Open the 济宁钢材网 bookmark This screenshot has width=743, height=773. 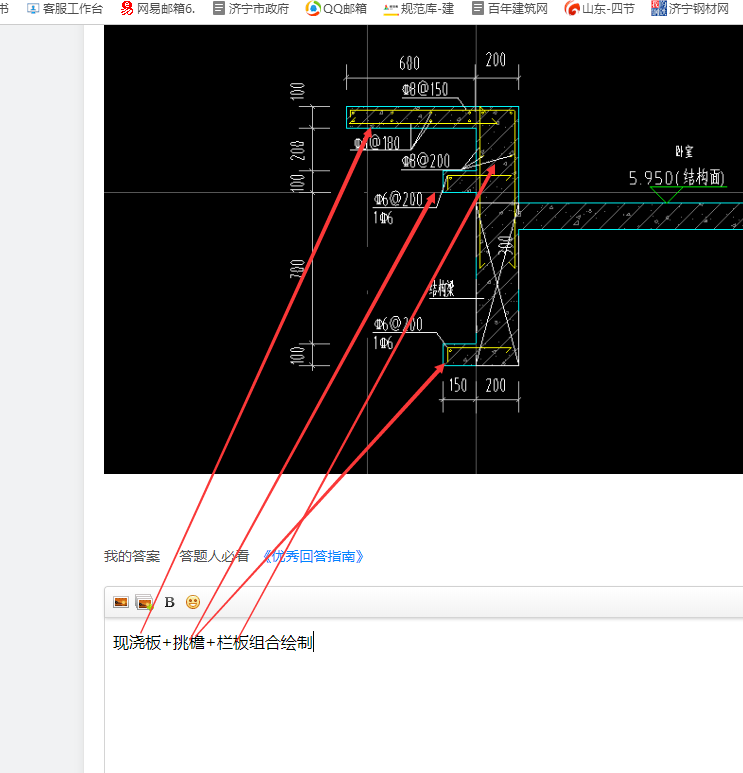pyautogui.click(x=690, y=8)
